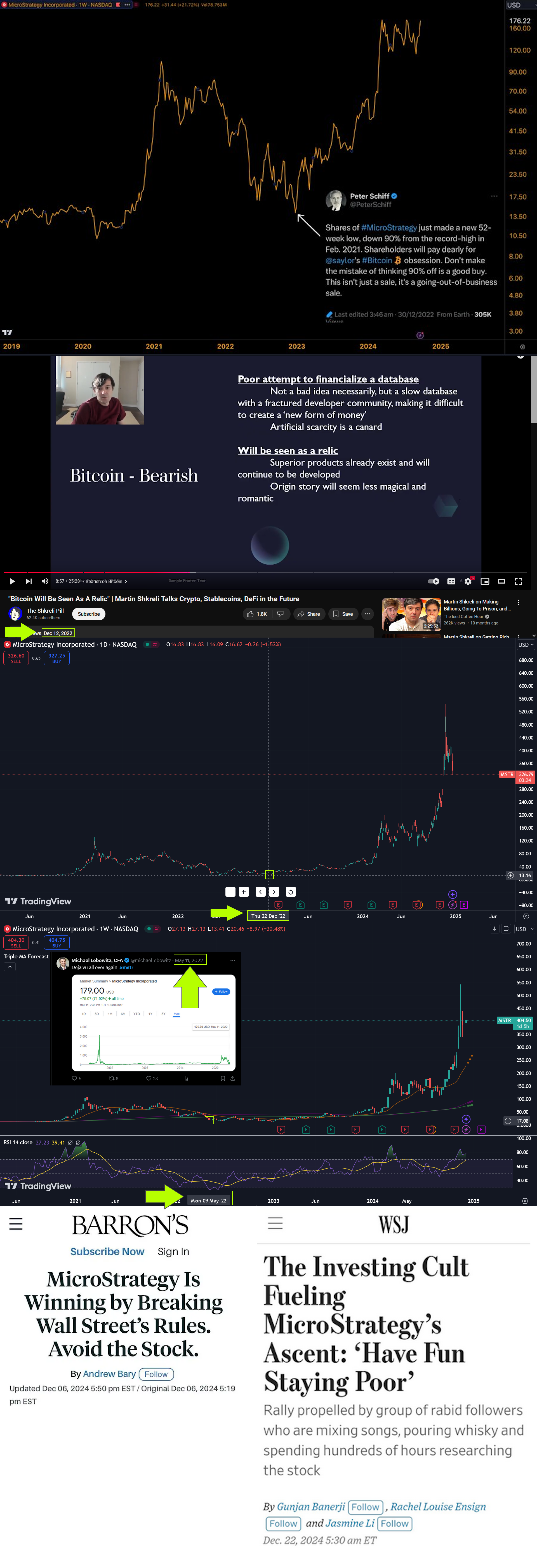537x1568 pixels.
Task: Open options menu for recommended Shkreli video
Action: (x=518, y=602)
